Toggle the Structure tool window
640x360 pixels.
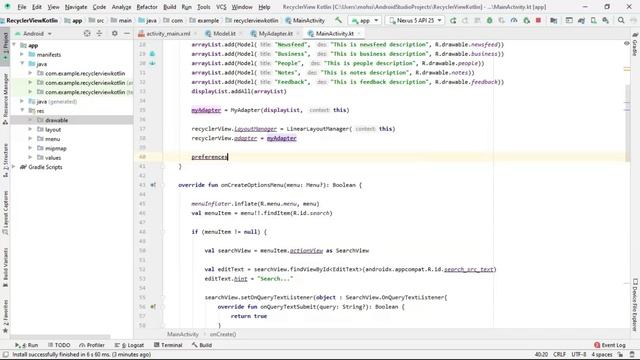click(5, 160)
